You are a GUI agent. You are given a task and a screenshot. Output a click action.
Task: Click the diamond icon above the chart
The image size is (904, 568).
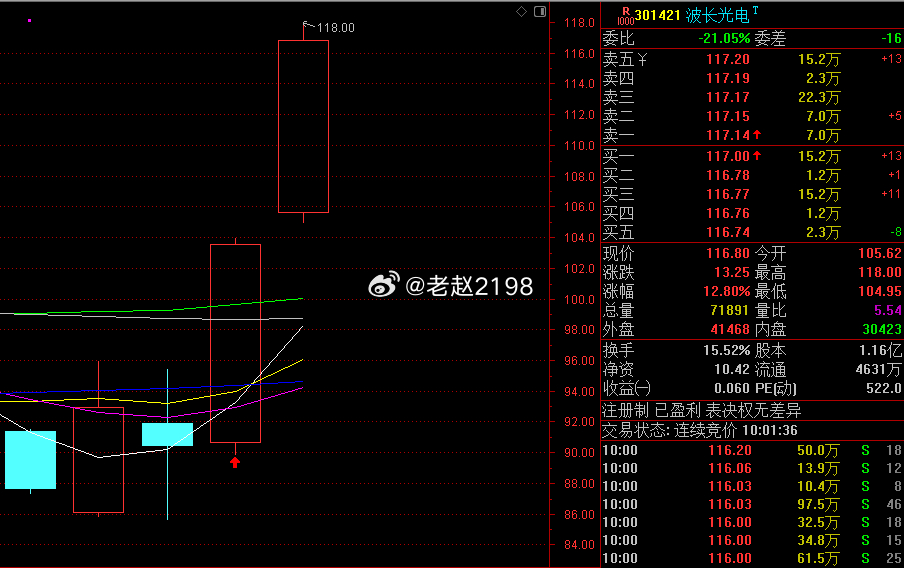click(521, 12)
